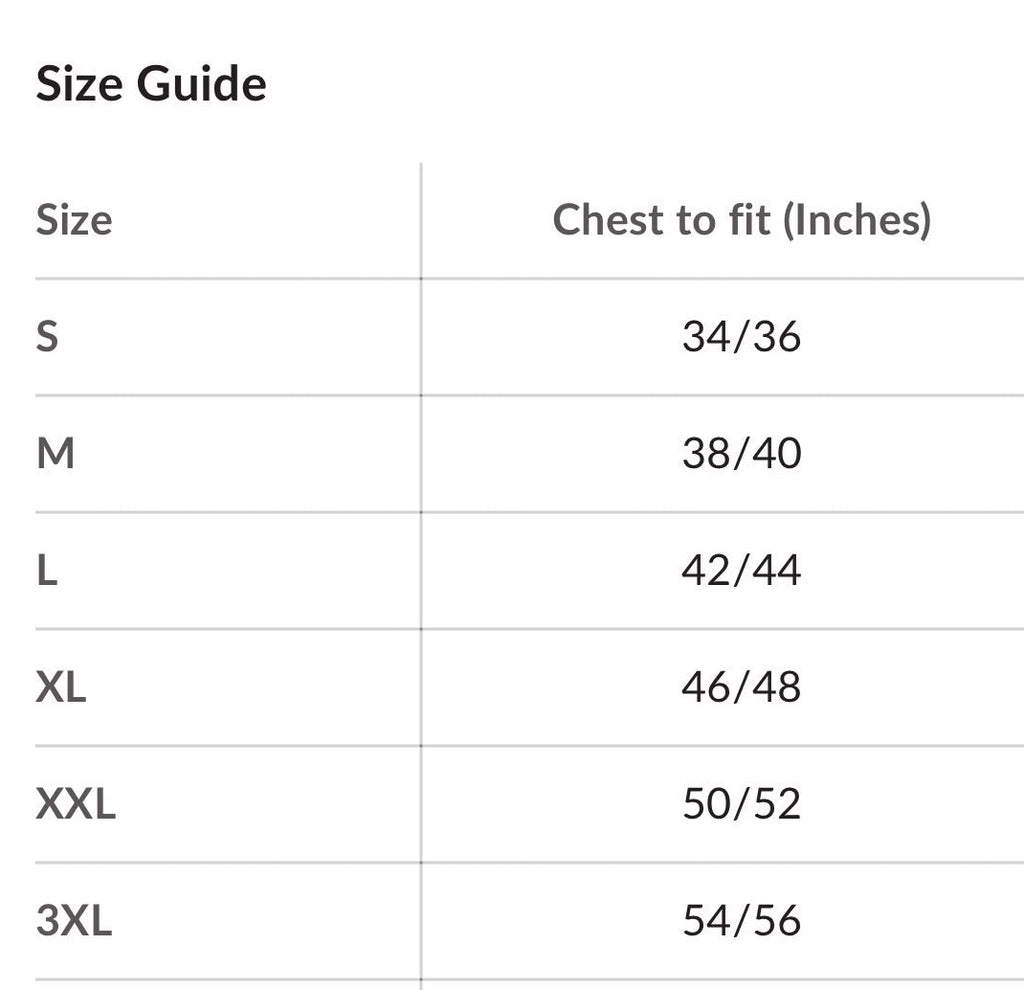Select the S size row label
The width and height of the screenshot is (1024, 990).
pyautogui.click(x=47, y=336)
